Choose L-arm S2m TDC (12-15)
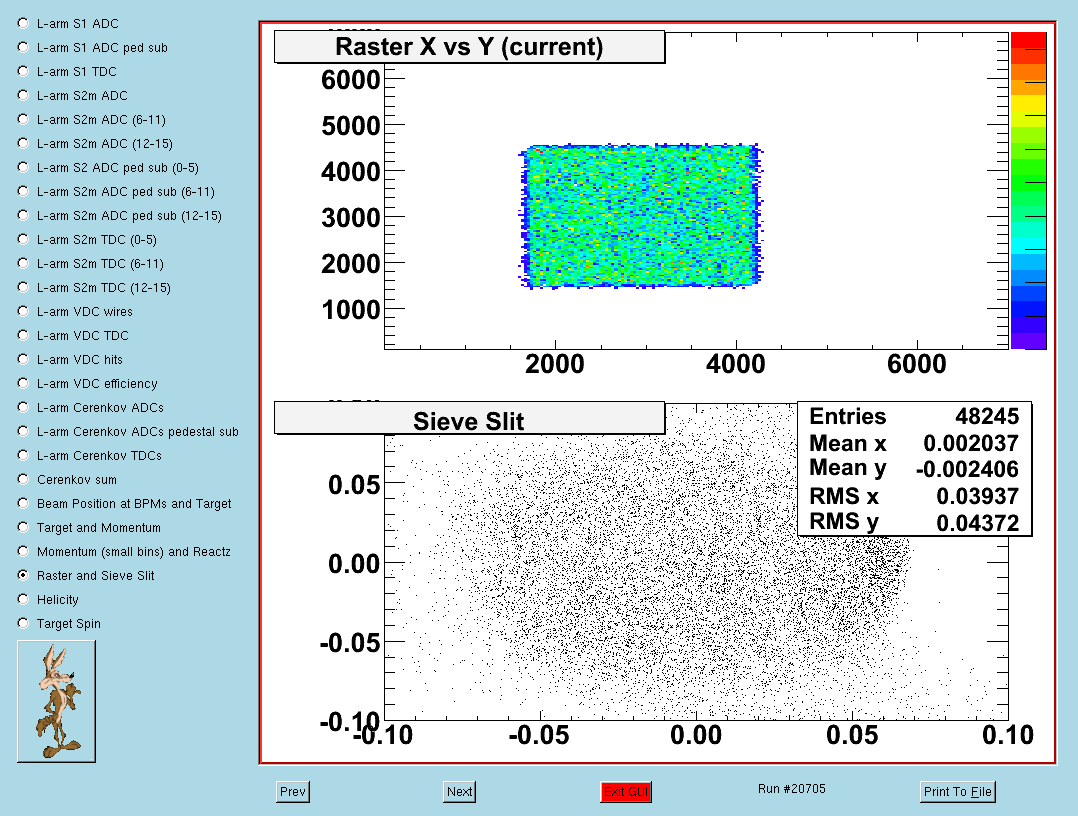 [x=23, y=287]
